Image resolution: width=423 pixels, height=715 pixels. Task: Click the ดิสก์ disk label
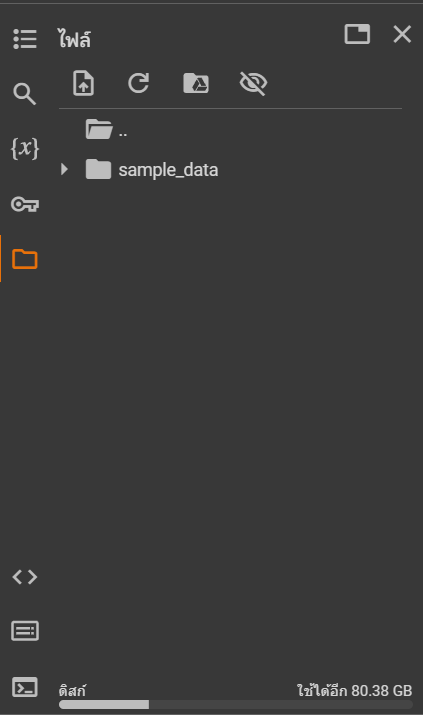[x=72, y=690]
